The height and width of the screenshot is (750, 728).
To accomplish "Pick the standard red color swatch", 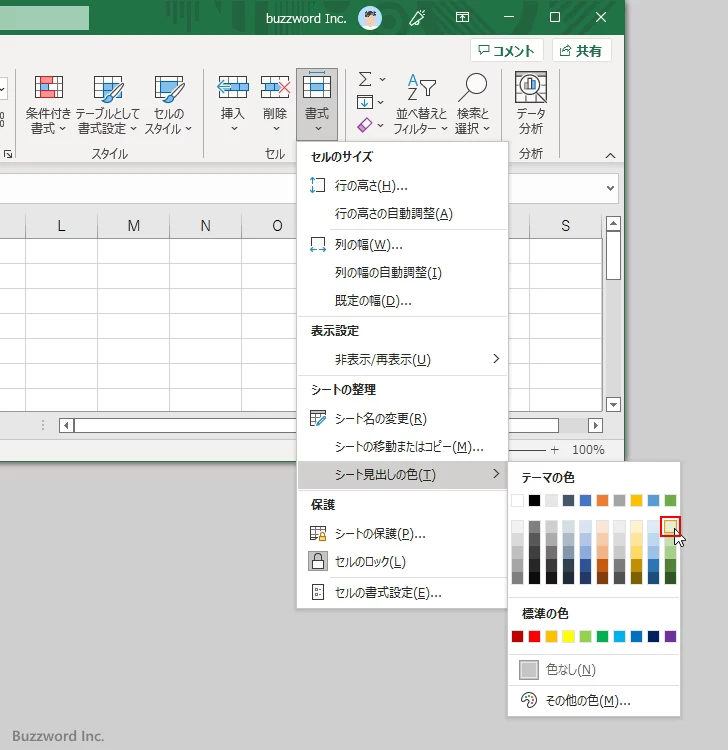I will [534, 637].
